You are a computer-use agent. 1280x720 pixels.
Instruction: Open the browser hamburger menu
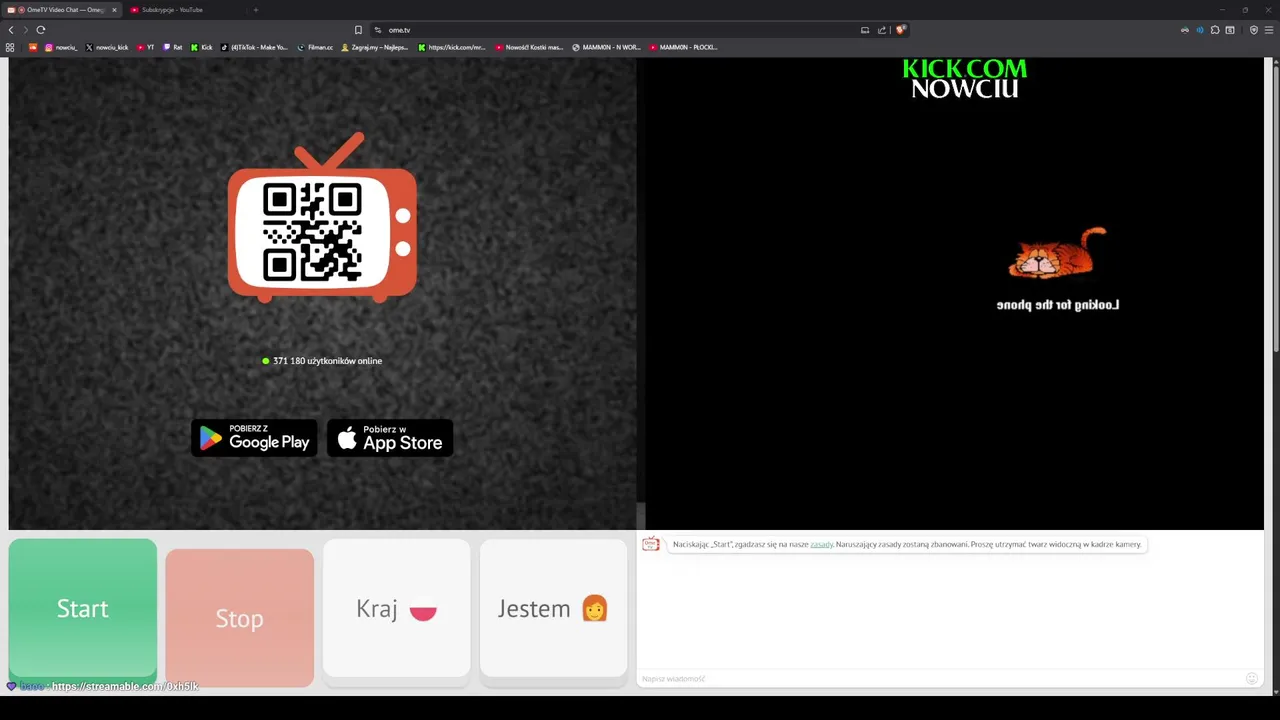(1269, 30)
